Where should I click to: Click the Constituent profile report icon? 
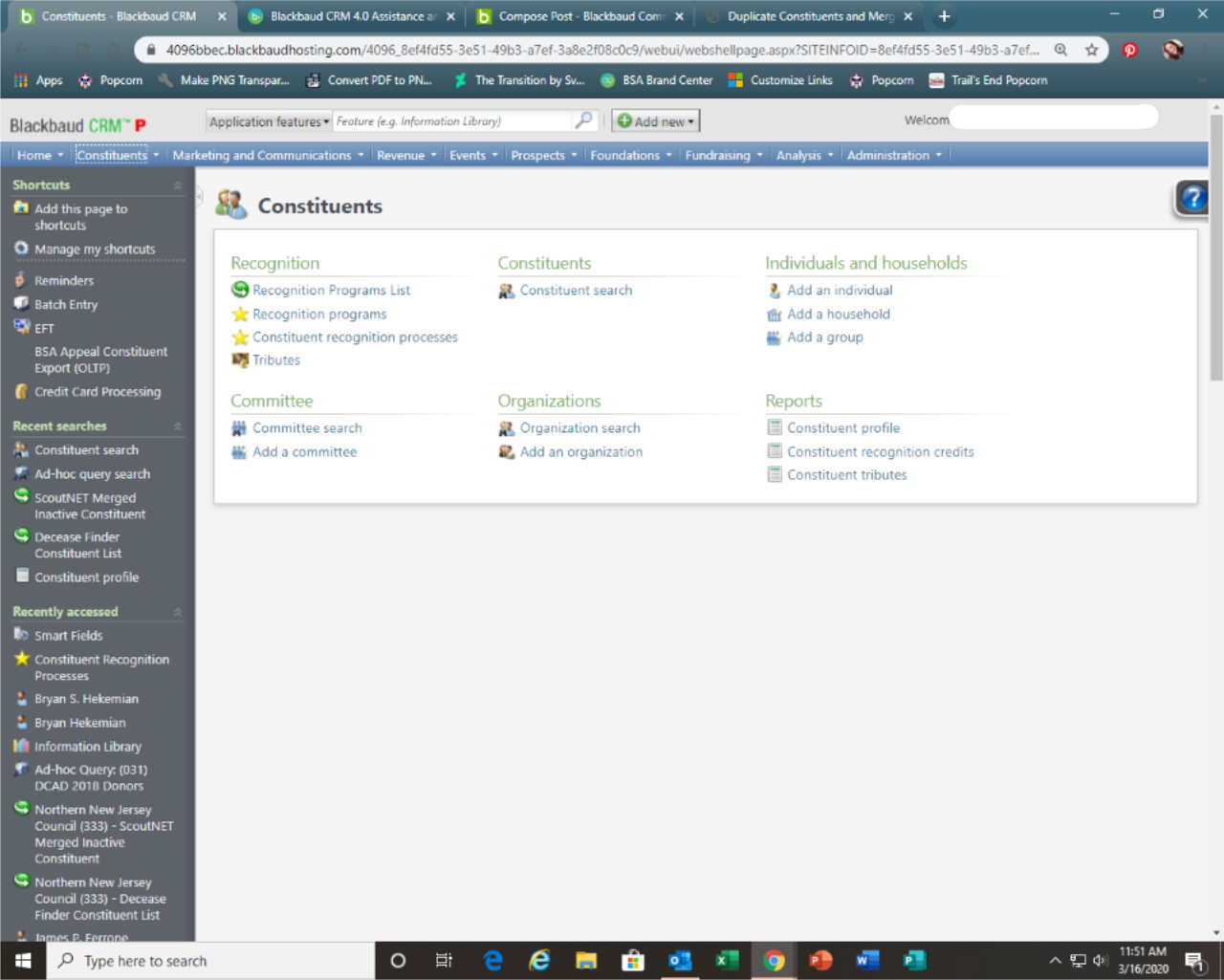coord(775,427)
